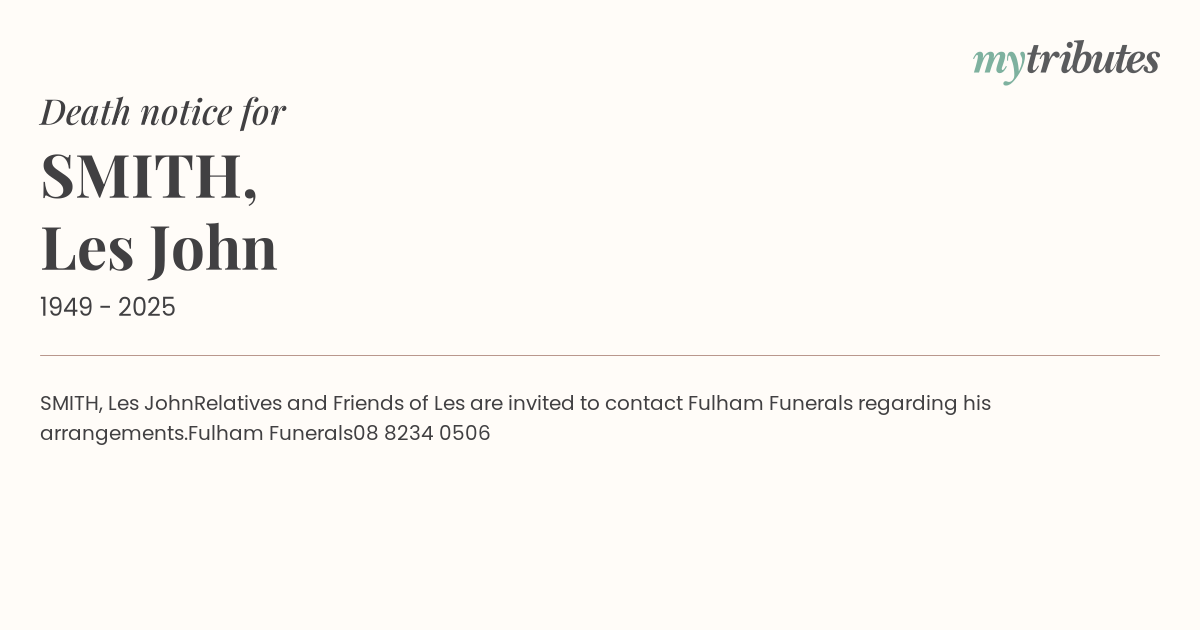
Task: Click the death year 2025
Action: click(x=147, y=308)
